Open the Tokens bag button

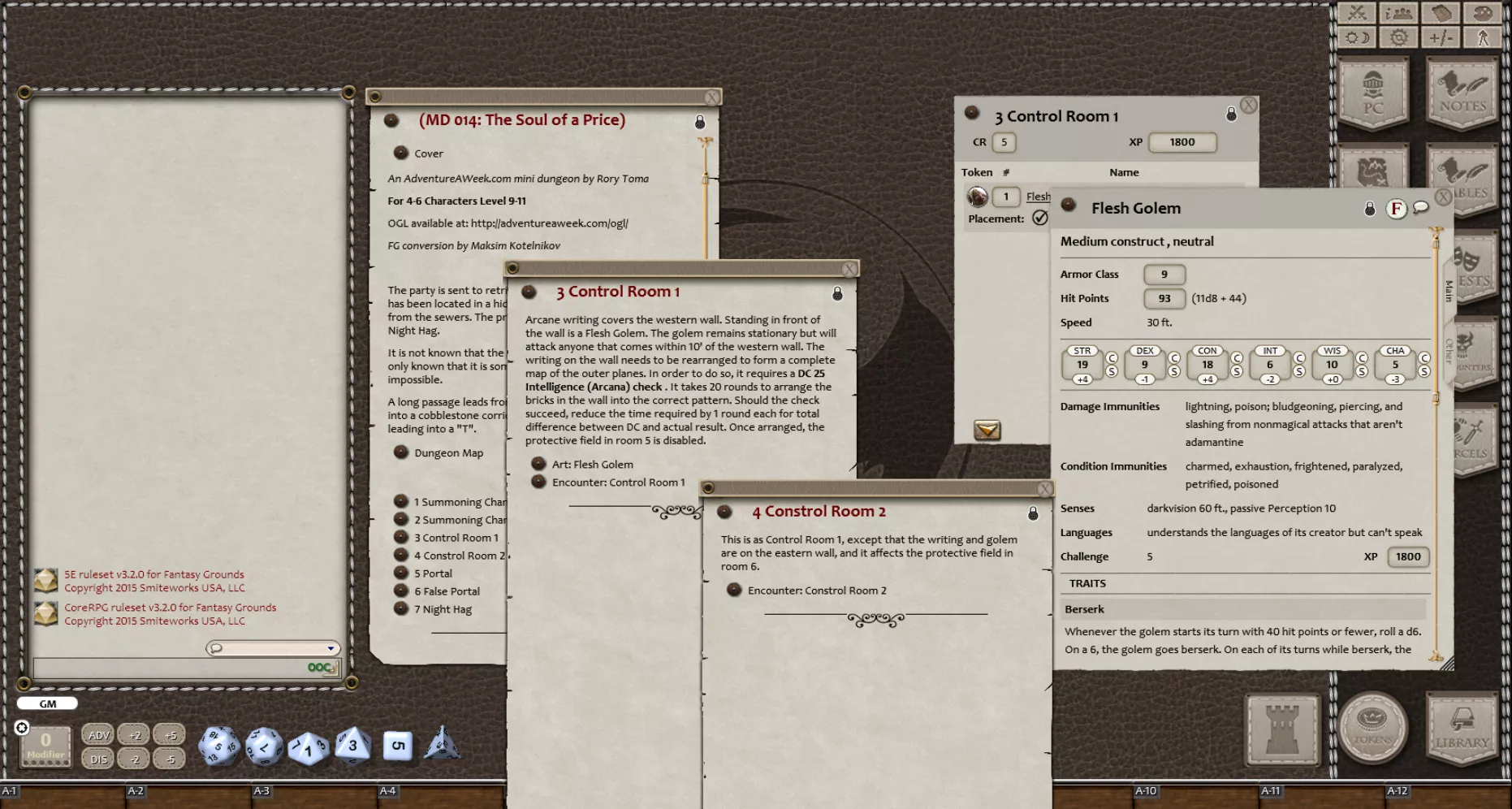(1372, 727)
